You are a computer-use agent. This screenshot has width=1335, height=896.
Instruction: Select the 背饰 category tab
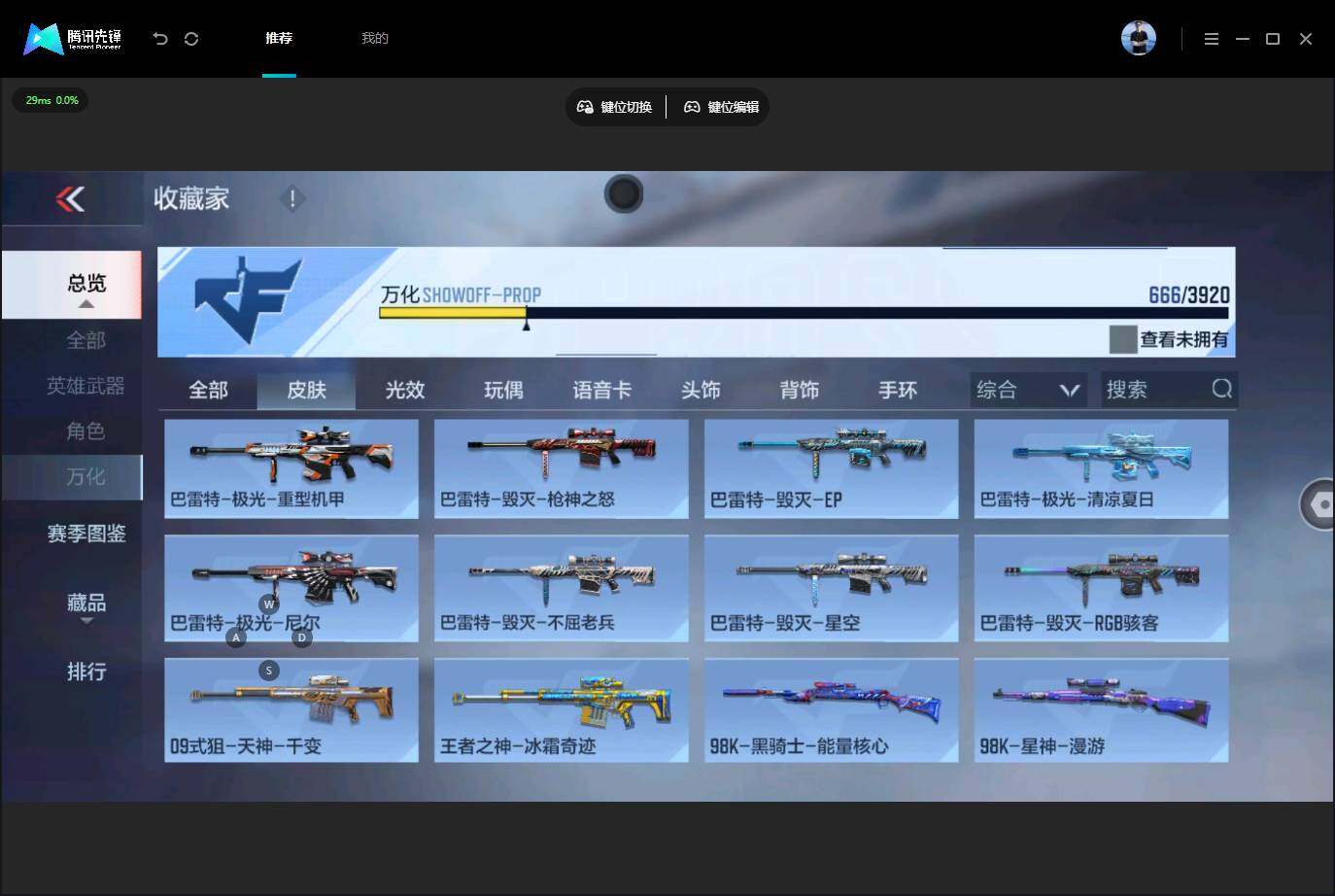[799, 390]
